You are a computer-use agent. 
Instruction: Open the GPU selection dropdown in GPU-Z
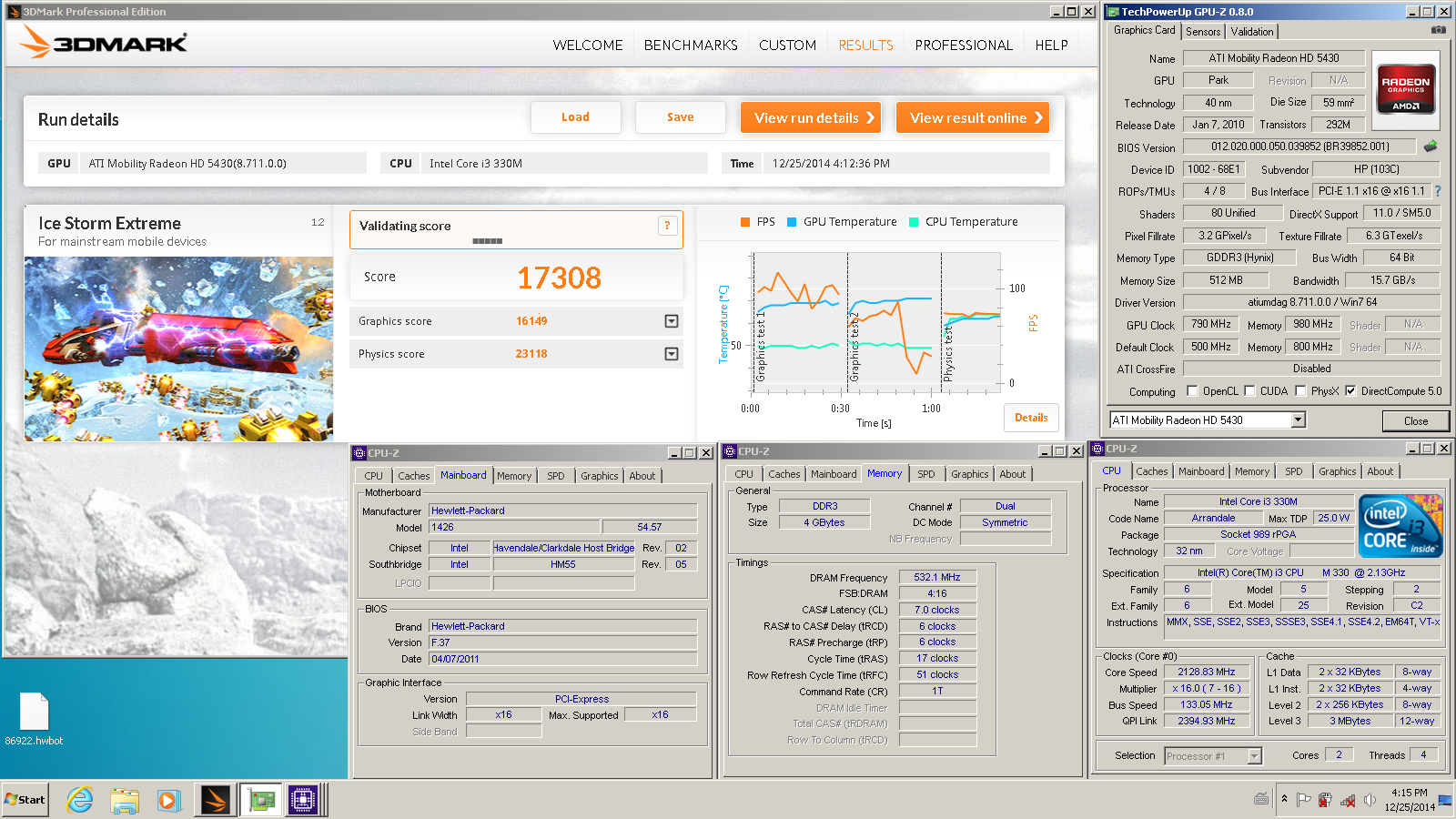tap(1299, 420)
